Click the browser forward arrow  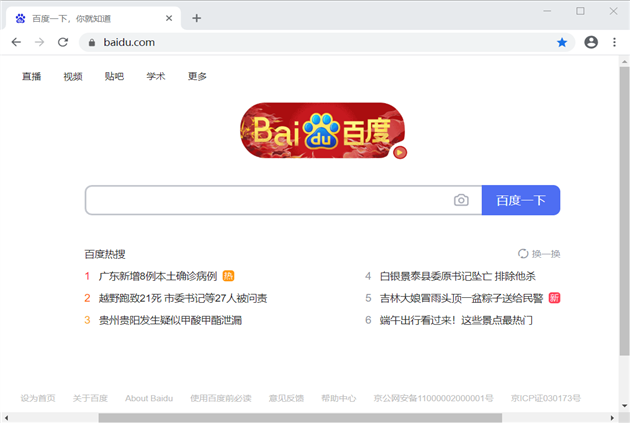tap(39, 42)
